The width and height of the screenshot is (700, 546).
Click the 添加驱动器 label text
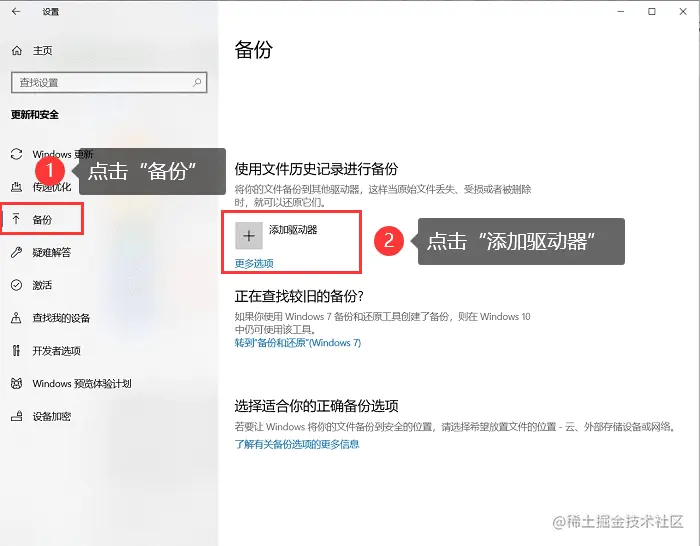point(293,230)
